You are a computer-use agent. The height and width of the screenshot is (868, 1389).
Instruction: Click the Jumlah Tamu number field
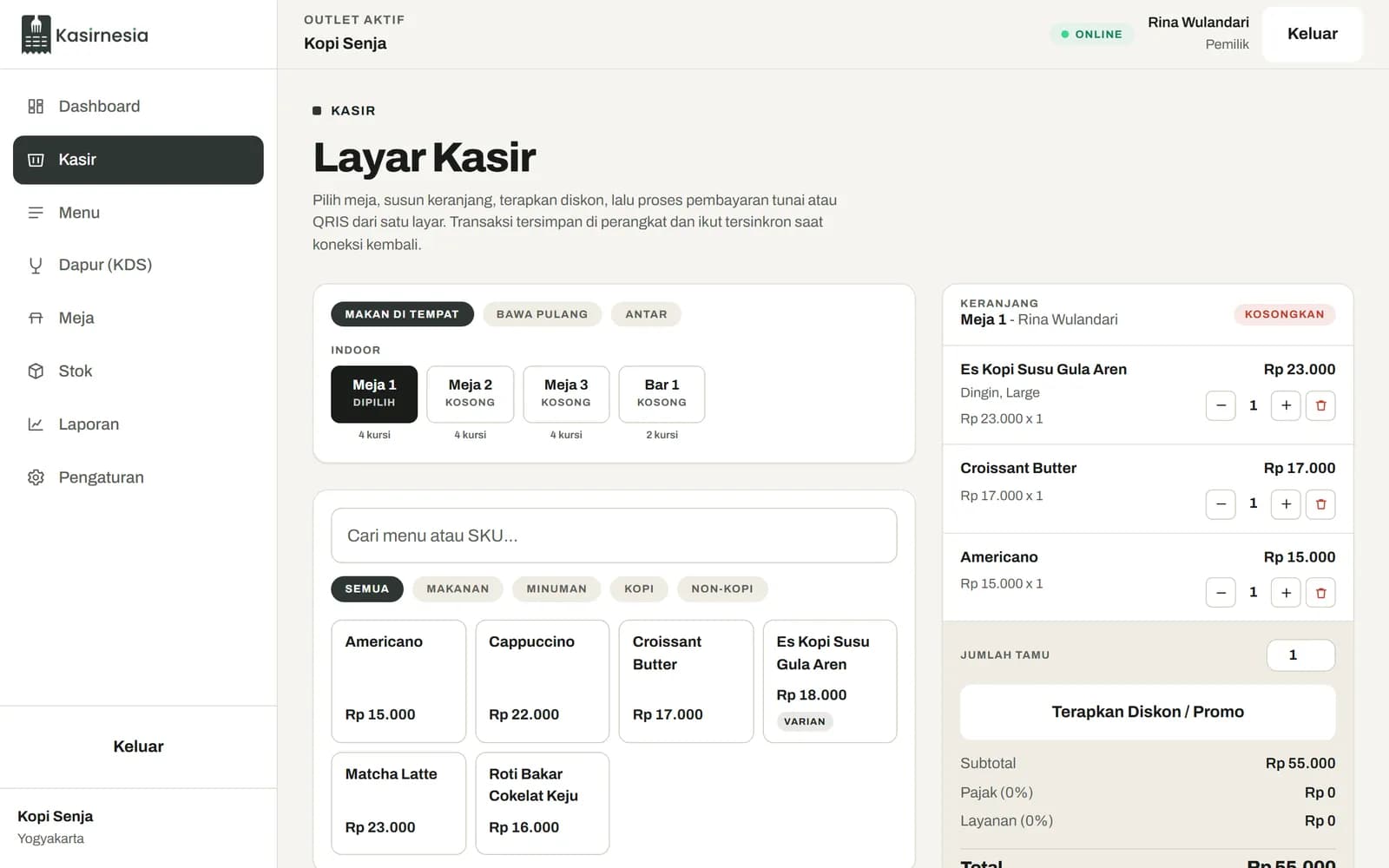click(1300, 655)
